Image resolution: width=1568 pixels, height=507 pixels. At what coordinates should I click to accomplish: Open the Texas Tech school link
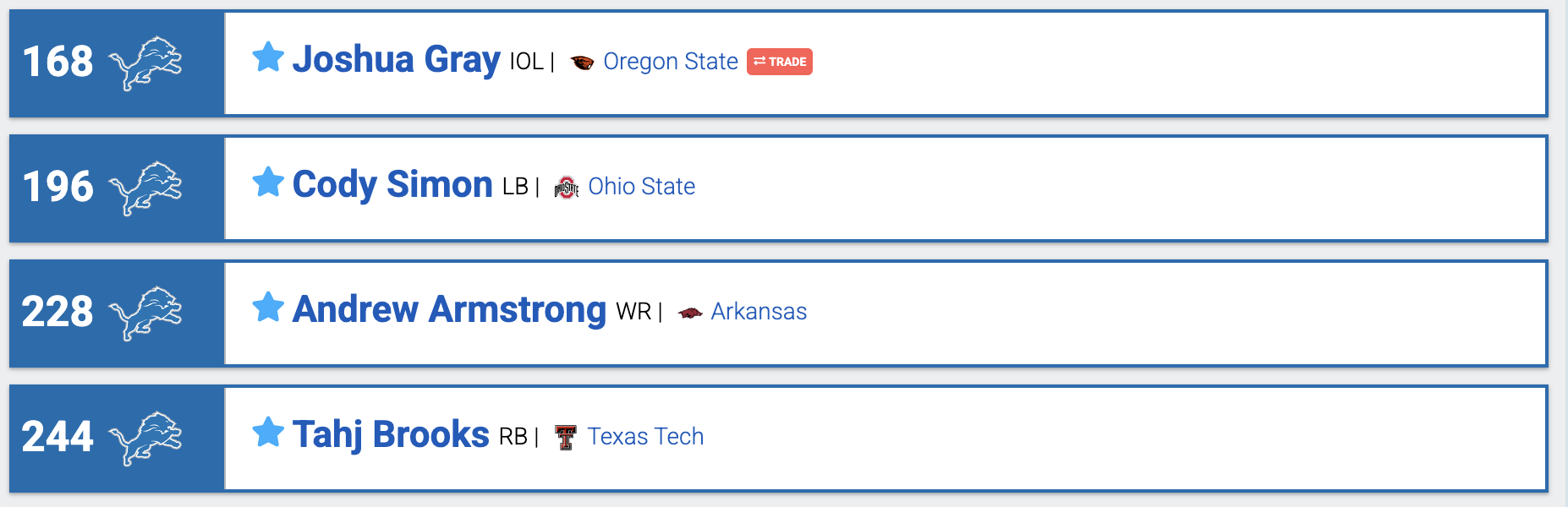pyautogui.click(x=645, y=437)
